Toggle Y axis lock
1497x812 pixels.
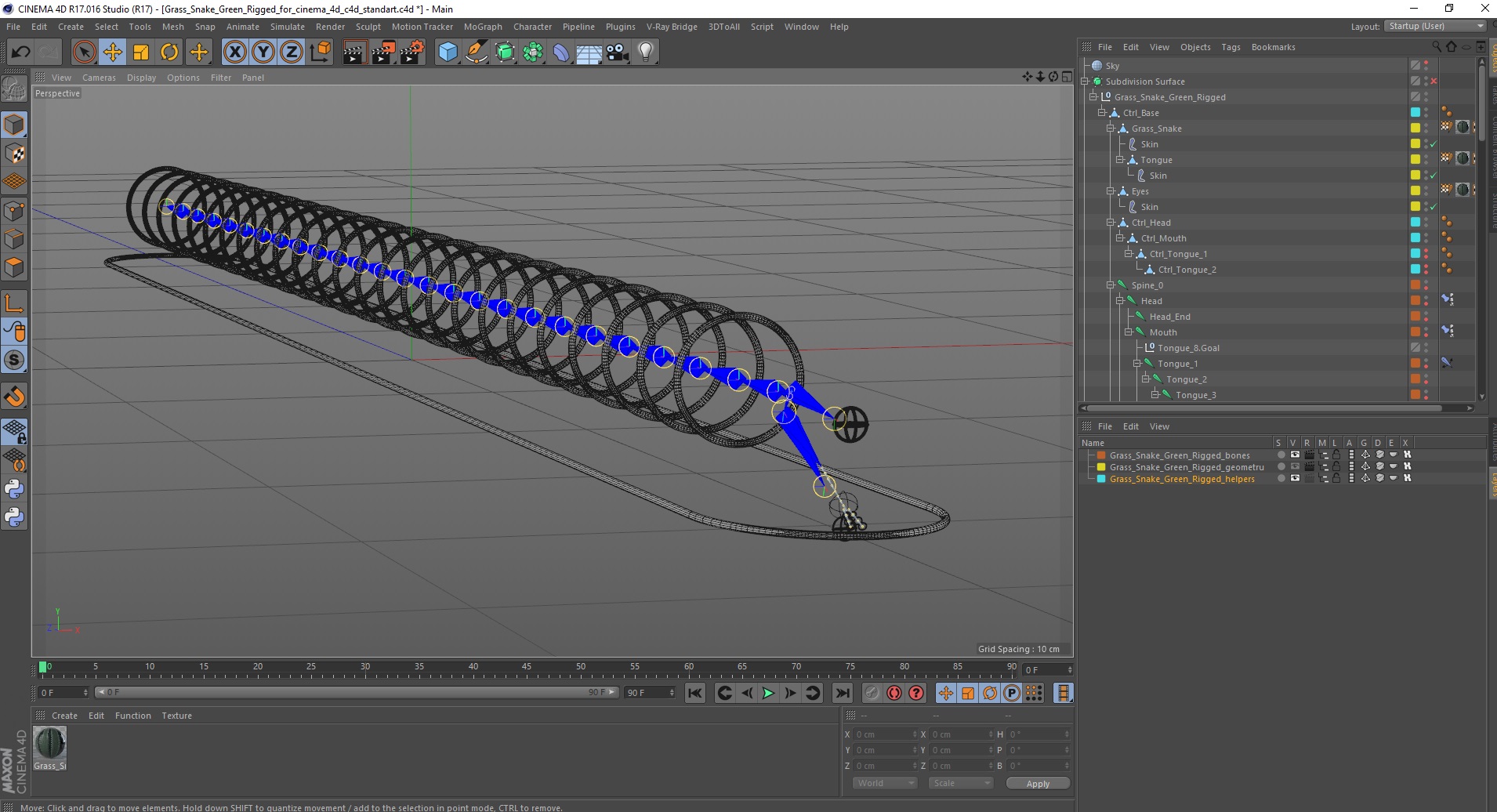(263, 53)
